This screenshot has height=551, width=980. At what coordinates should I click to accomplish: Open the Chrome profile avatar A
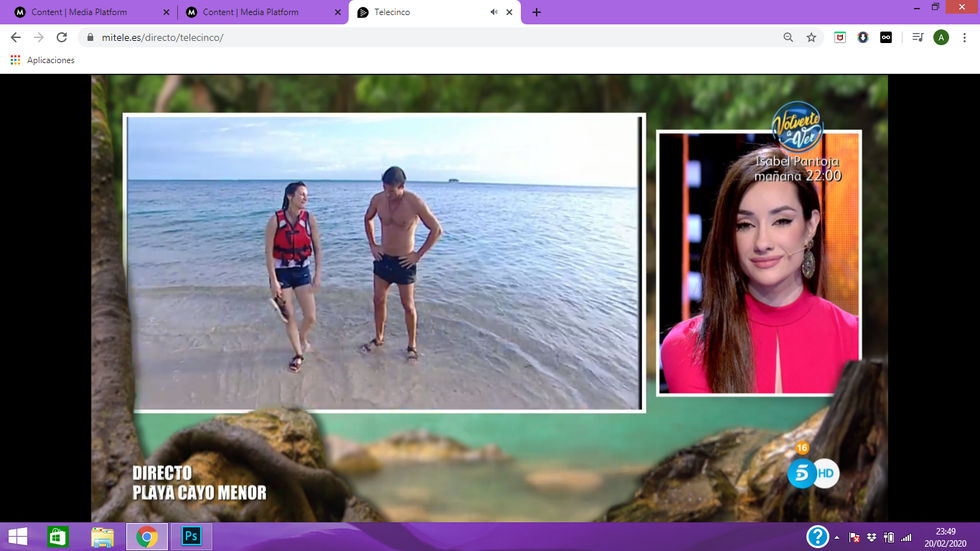pos(941,37)
